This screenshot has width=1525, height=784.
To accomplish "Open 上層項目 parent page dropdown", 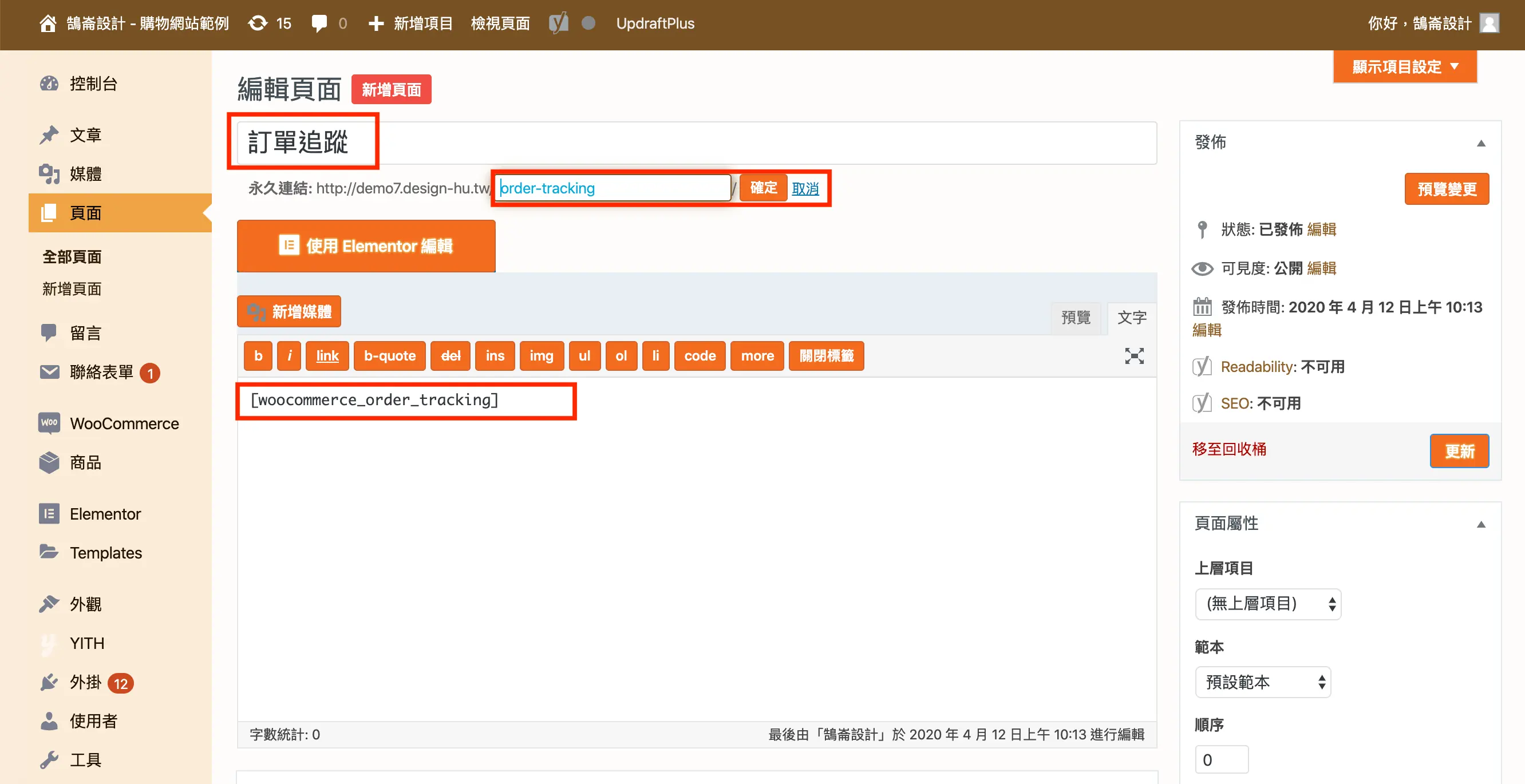I will point(1268,604).
